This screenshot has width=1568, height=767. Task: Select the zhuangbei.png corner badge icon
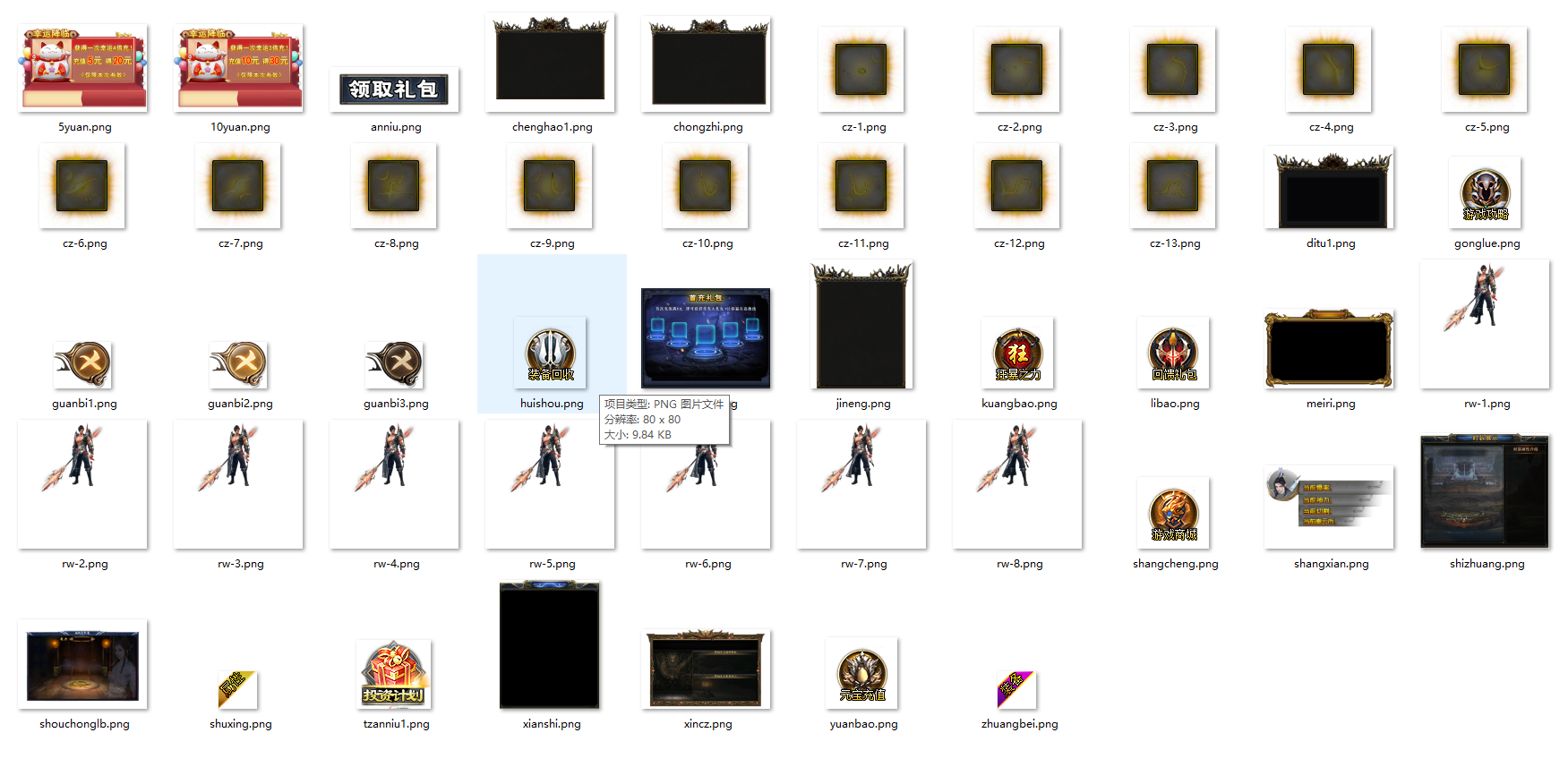point(1017,690)
